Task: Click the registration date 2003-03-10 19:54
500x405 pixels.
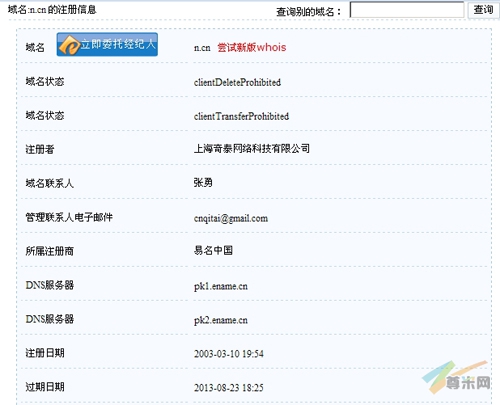Action: coord(229,354)
